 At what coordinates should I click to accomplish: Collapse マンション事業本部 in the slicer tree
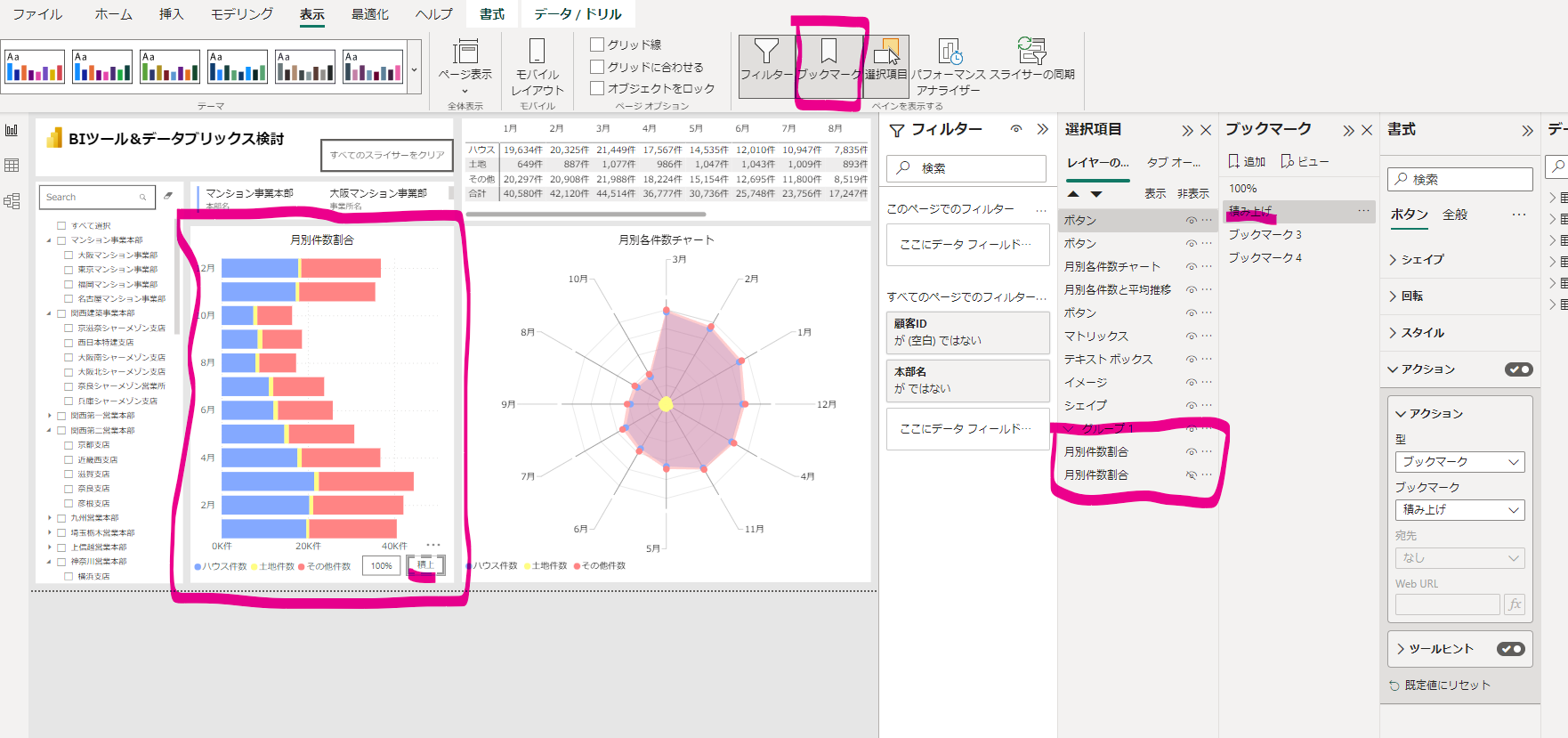[x=49, y=240]
